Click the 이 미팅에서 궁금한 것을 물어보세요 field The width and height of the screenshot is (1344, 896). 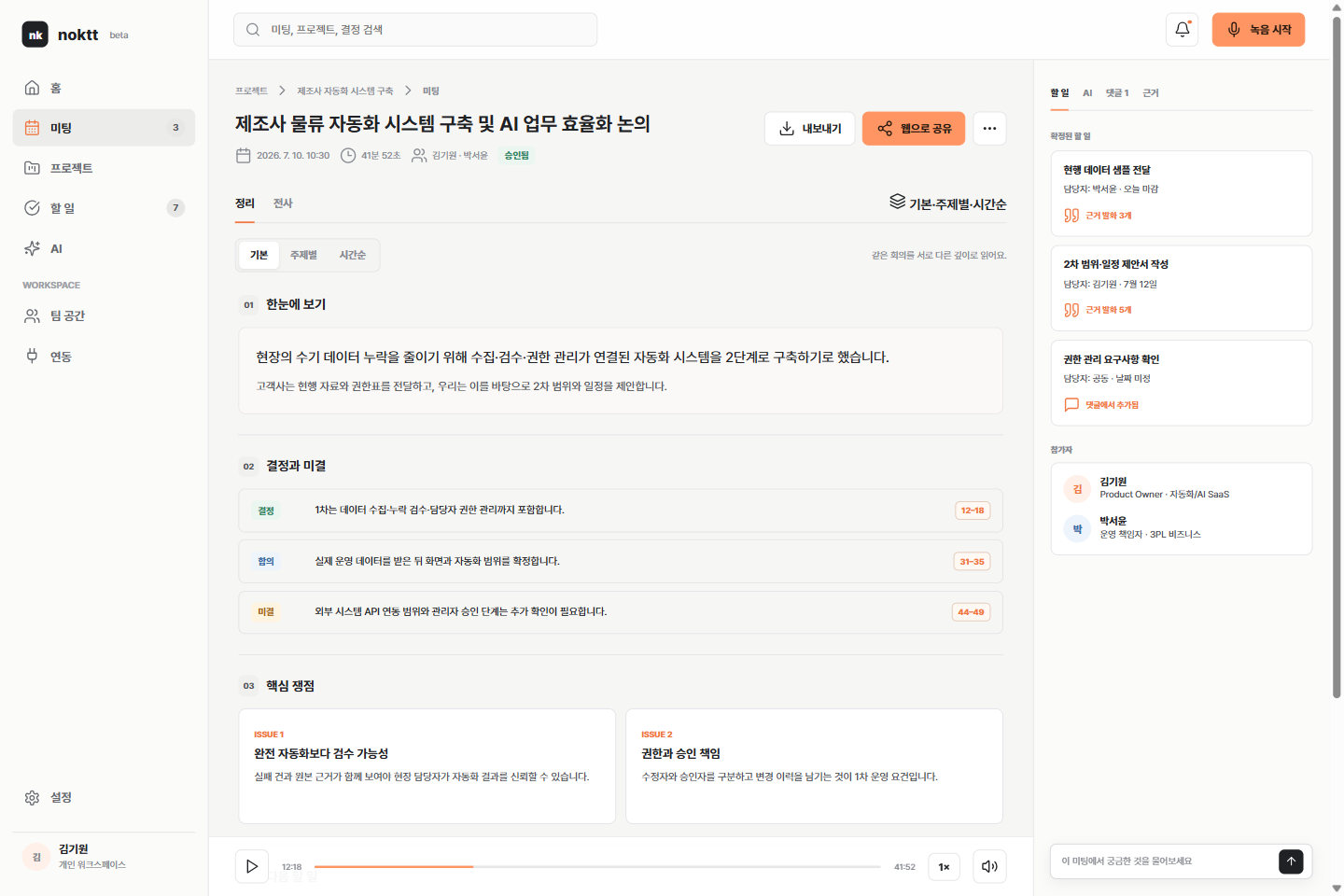pos(1165,861)
